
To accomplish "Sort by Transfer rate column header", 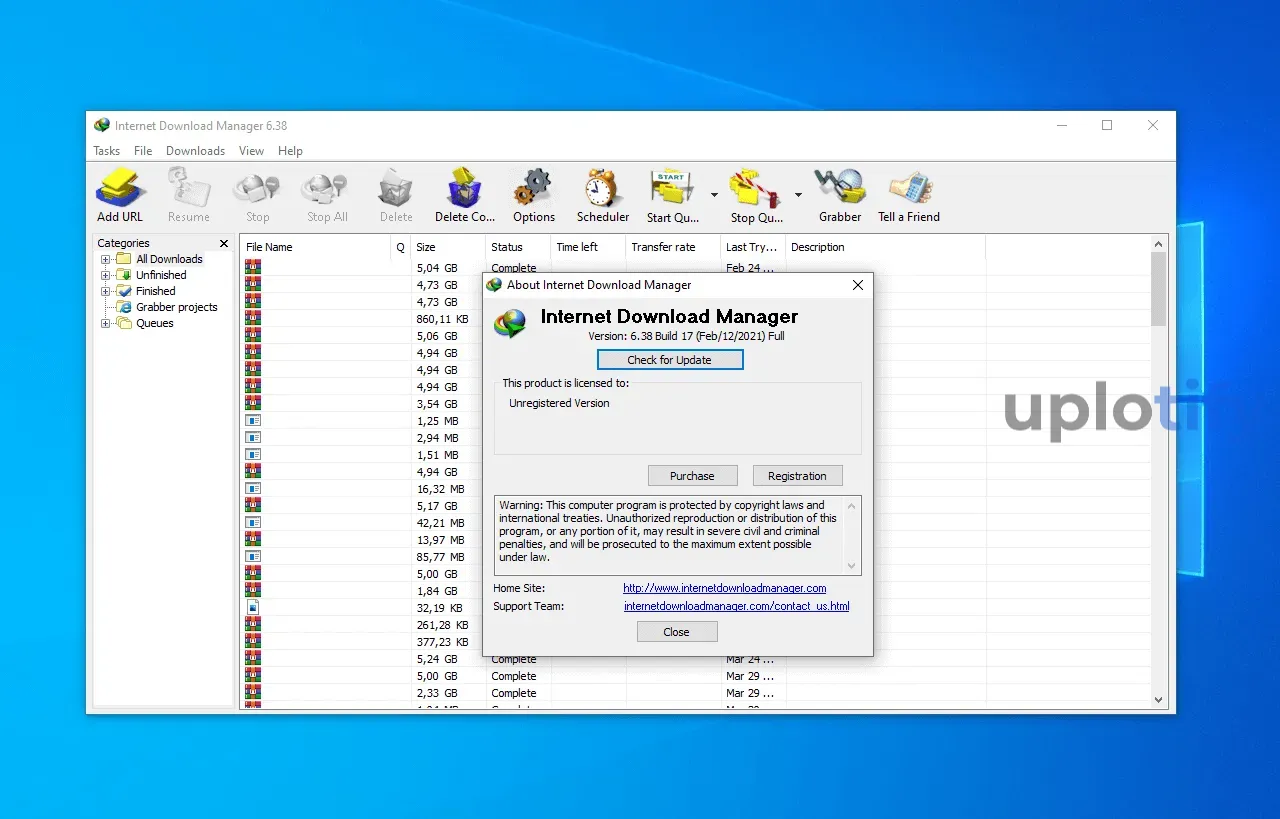I will 673,247.
